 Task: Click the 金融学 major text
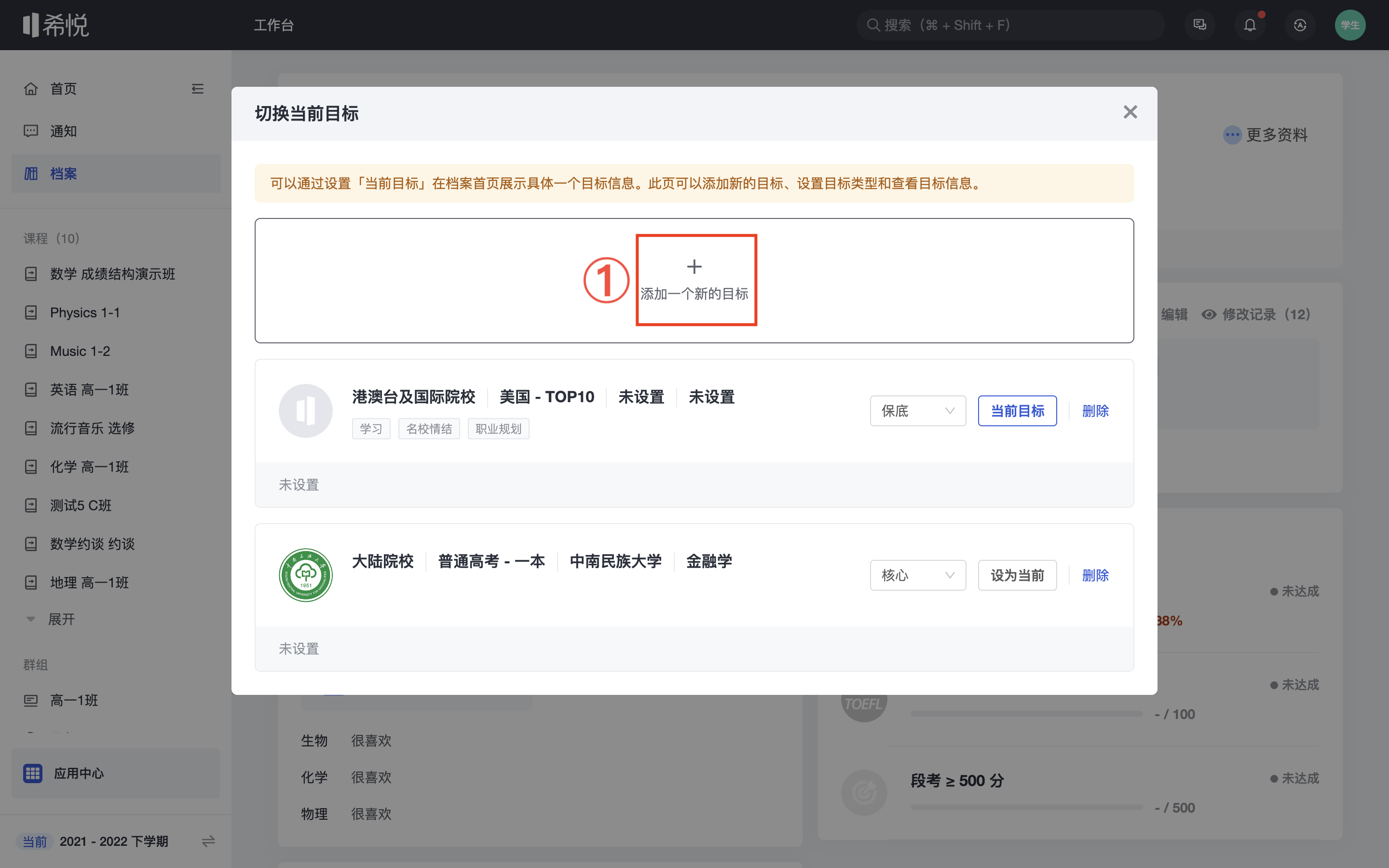point(709,561)
